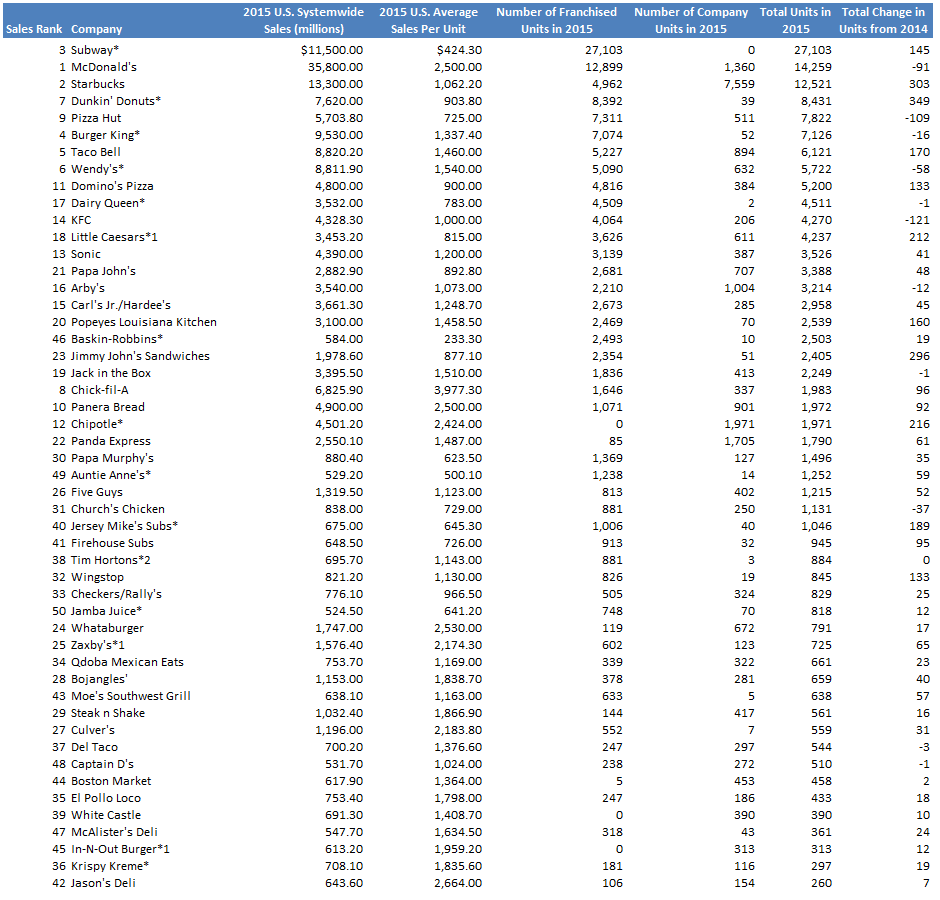The height and width of the screenshot is (900, 940).
Task: Select the Papa Murphy's cell
Action: coord(112,458)
